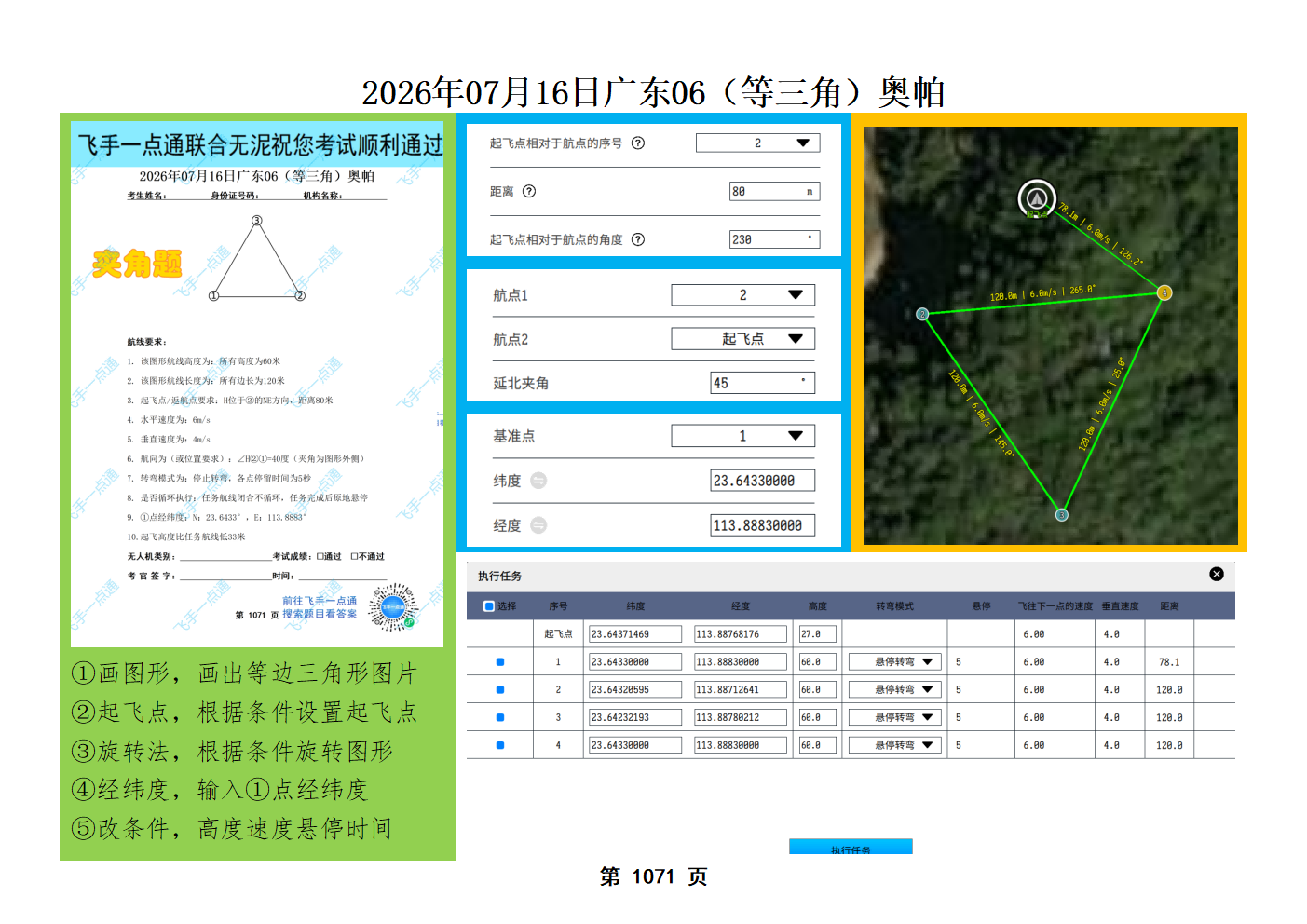Click the swap icon next to 纬度
The image size is (1307, 924).
coord(538,481)
